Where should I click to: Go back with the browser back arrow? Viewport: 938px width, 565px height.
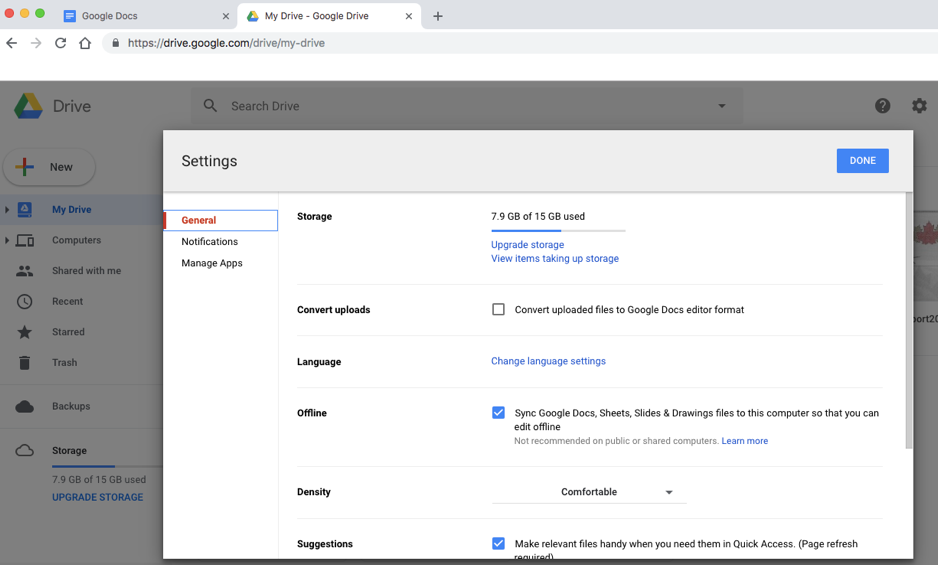(11, 43)
